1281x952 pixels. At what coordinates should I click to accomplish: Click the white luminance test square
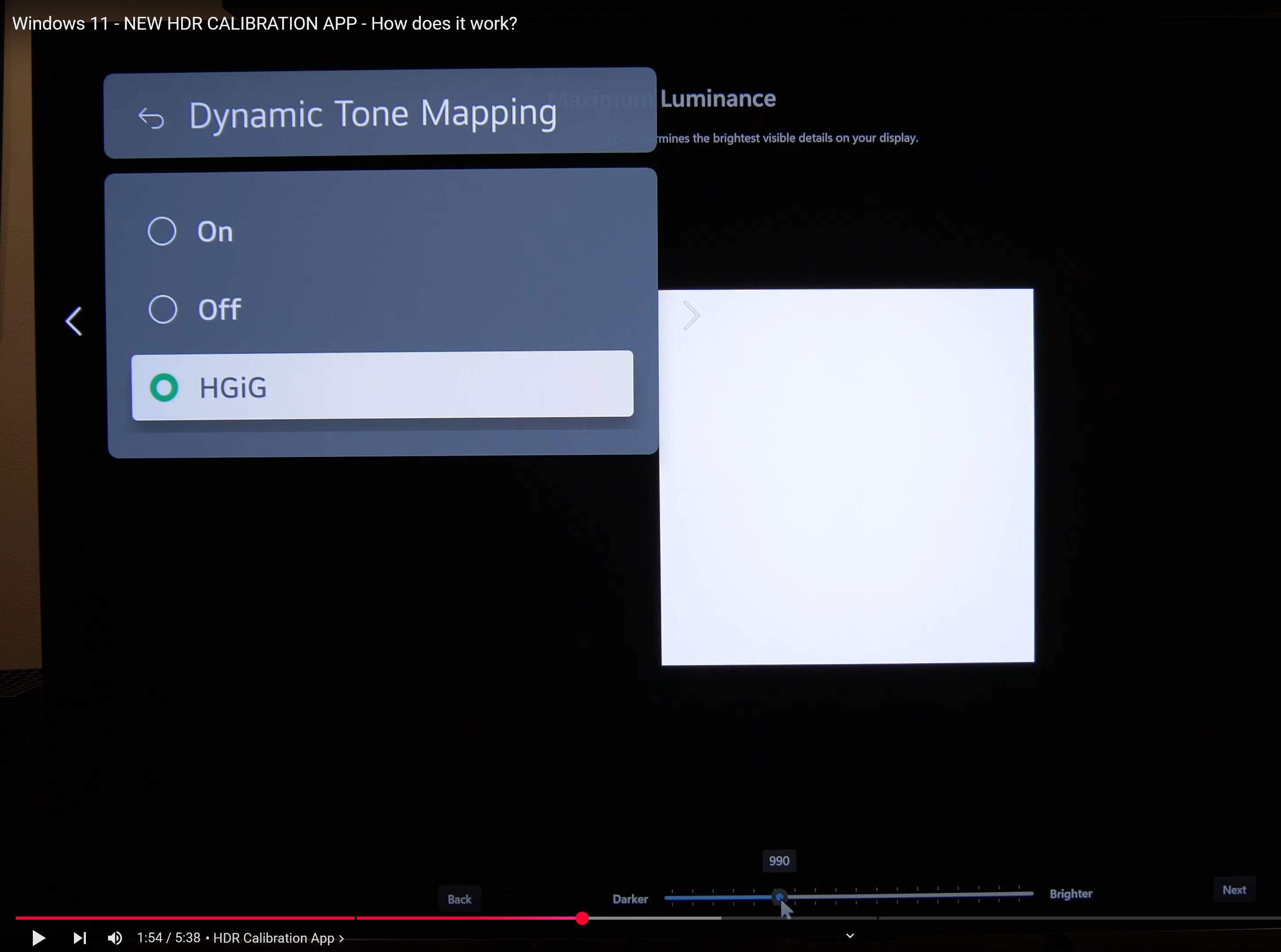click(x=847, y=477)
